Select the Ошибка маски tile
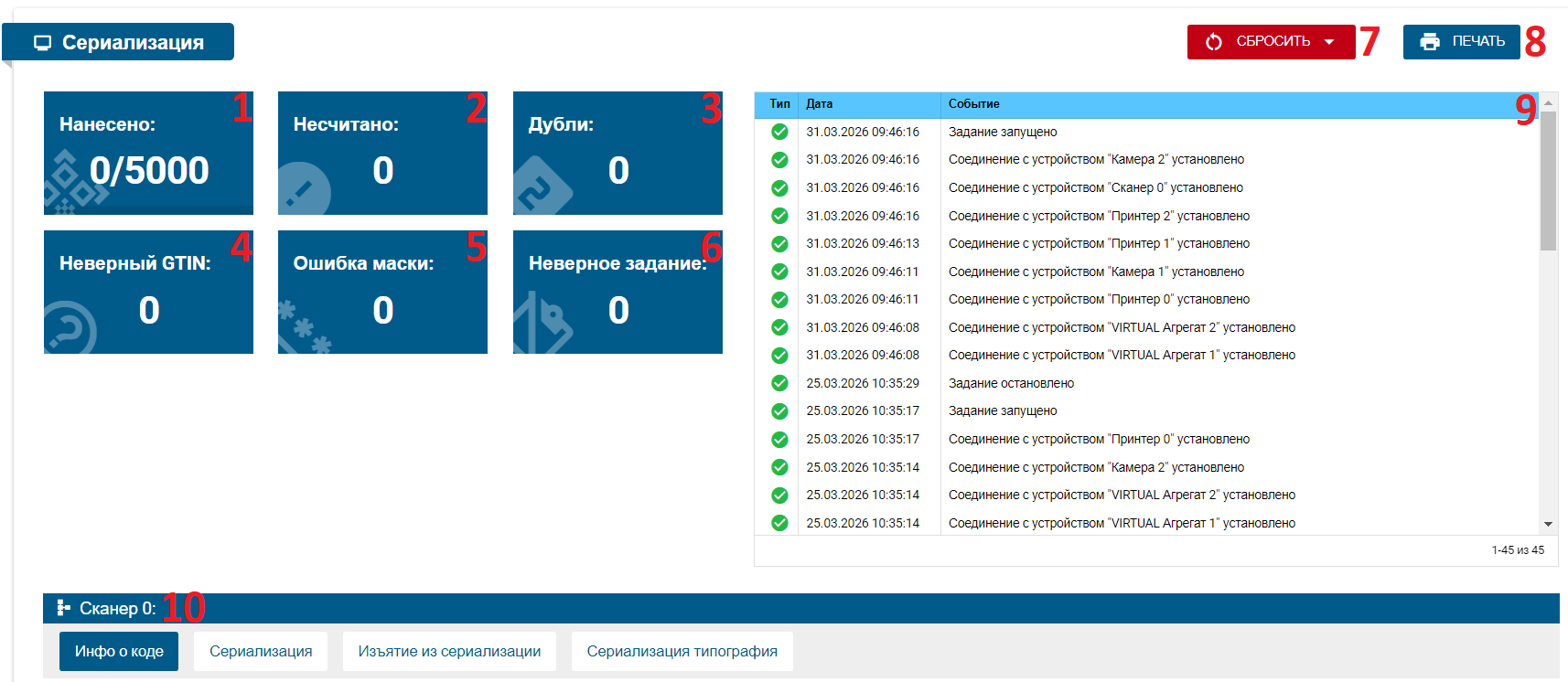This screenshot has width=1568, height=682. coord(382,292)
